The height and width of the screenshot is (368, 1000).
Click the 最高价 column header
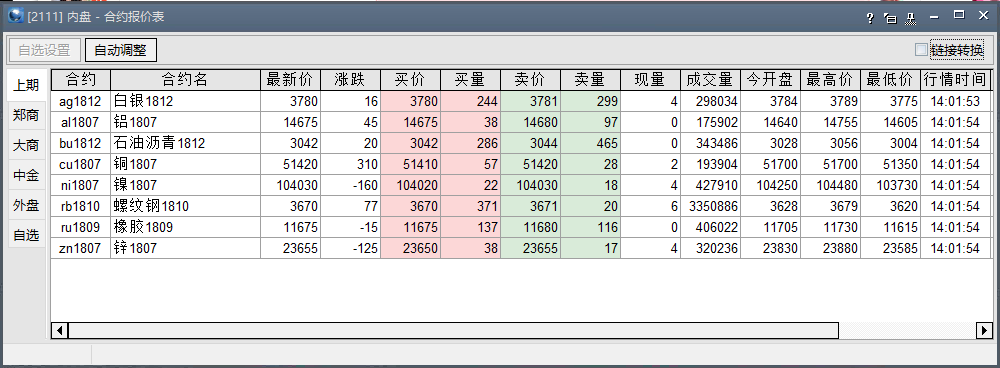pos(830,80)
